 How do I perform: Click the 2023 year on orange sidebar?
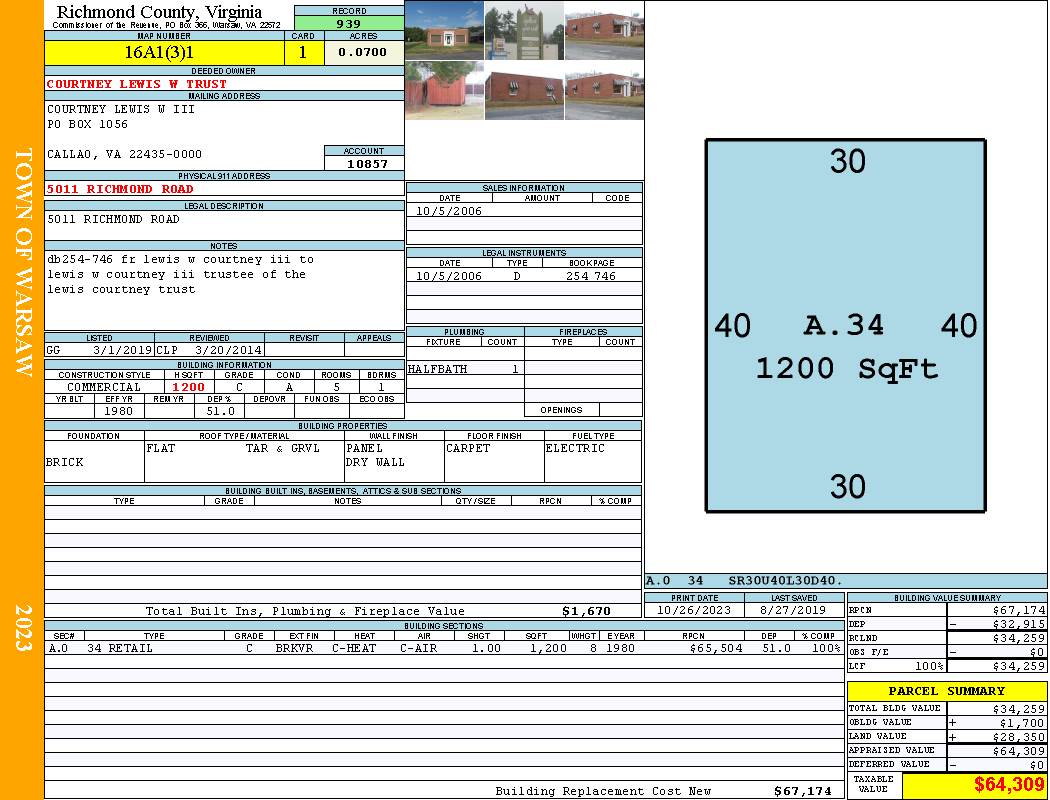(23, 627)
